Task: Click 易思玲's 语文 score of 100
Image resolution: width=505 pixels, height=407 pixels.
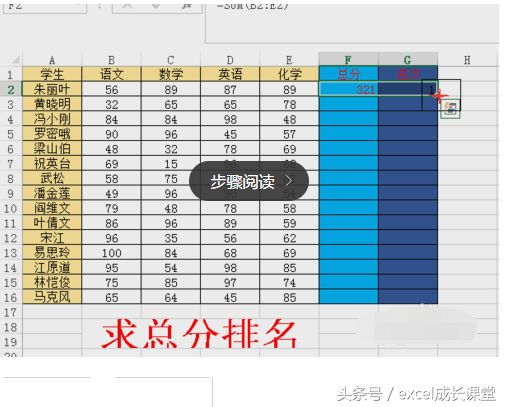Action: click(x=111, y=253)
